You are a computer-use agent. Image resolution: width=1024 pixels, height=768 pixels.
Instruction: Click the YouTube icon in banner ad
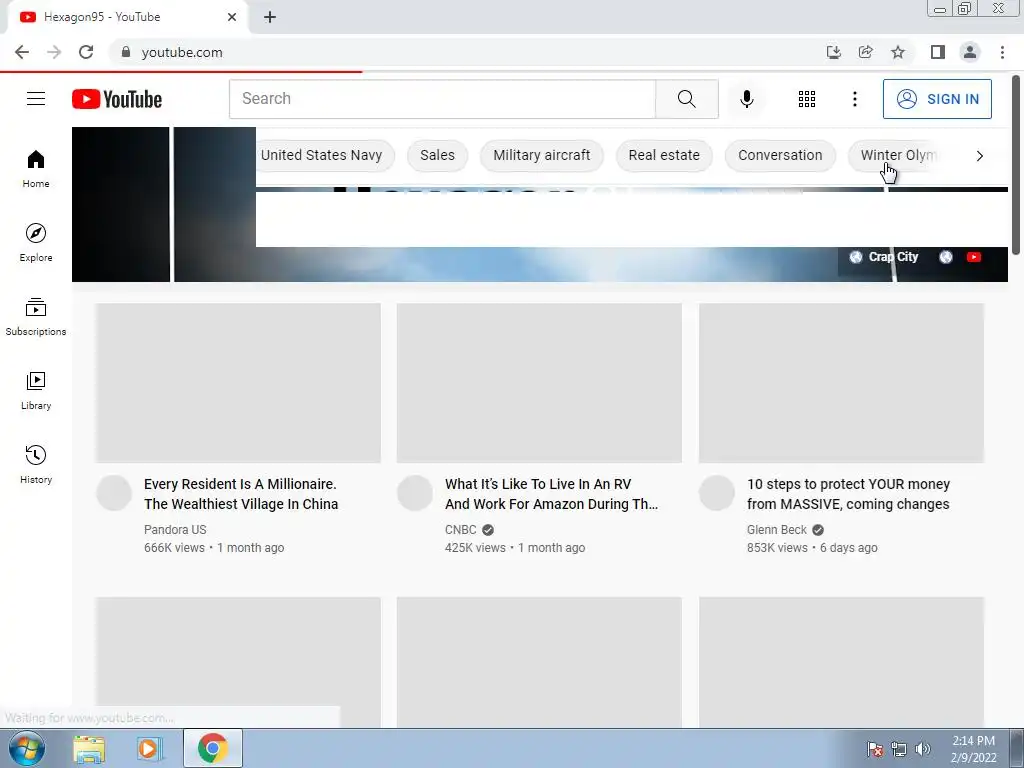(x=974, y=257)
